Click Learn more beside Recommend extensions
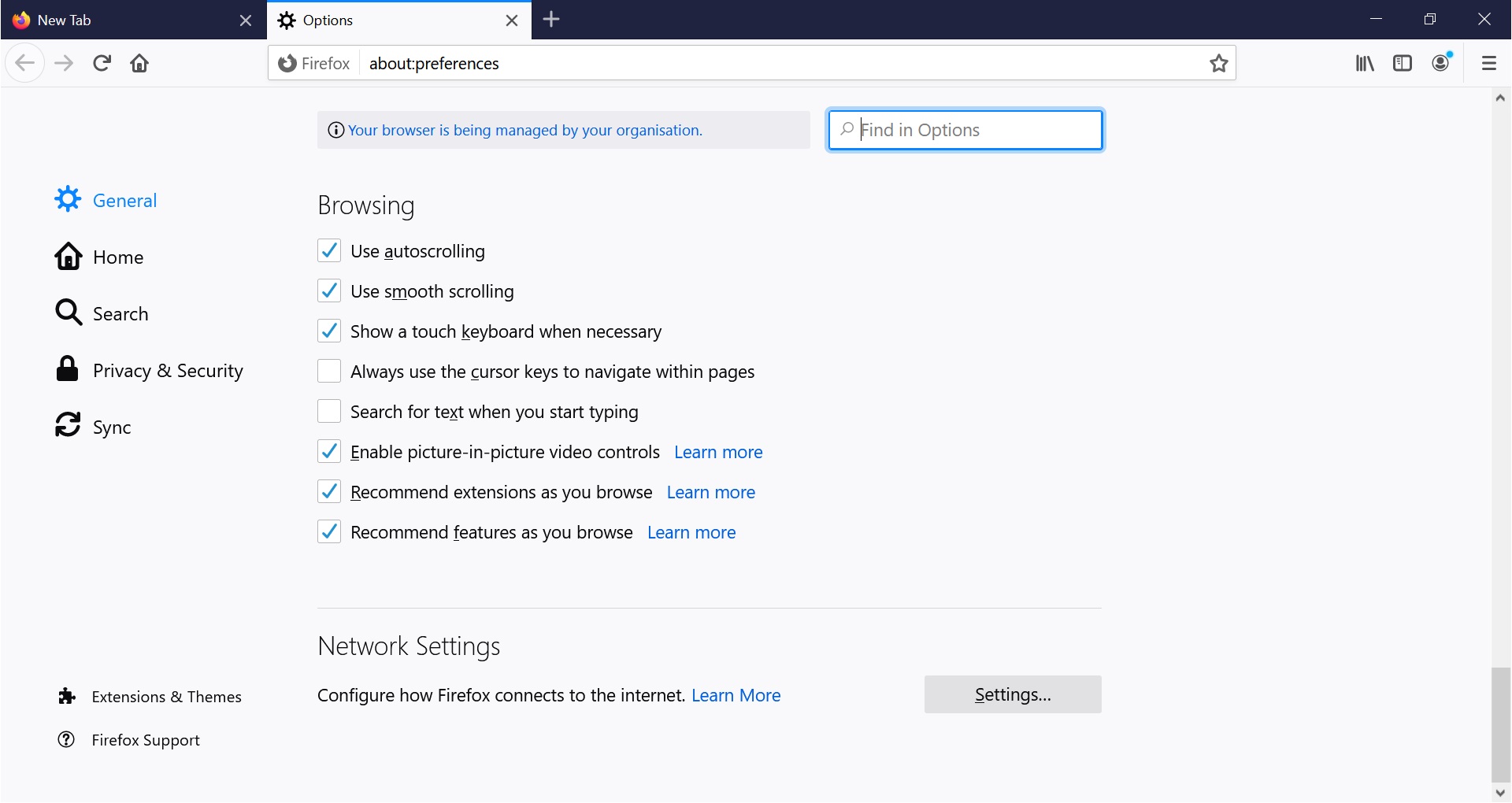This screenshot has height=803, width=1512. 711,492
